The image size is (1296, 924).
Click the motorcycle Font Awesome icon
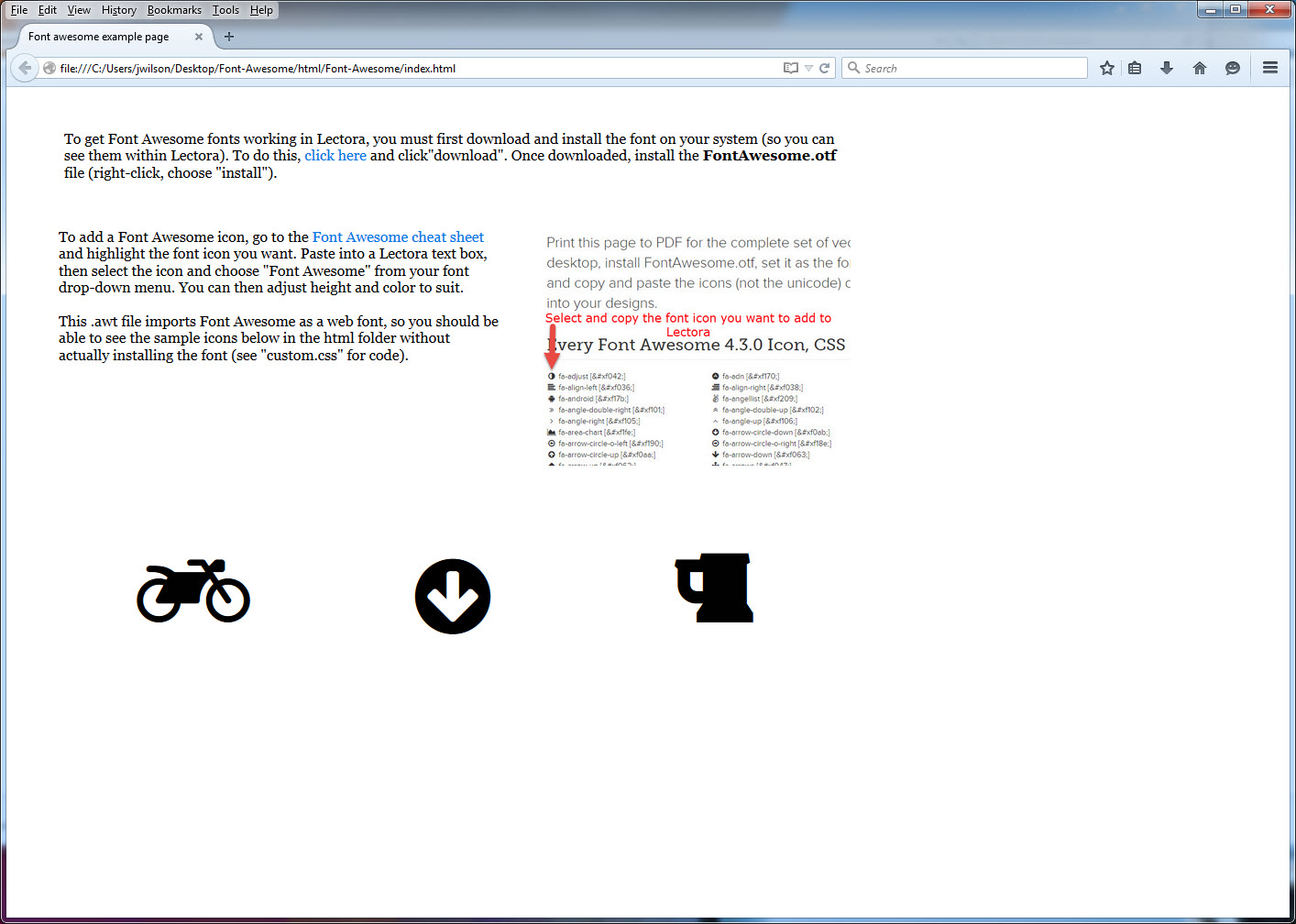pos(193,591)
